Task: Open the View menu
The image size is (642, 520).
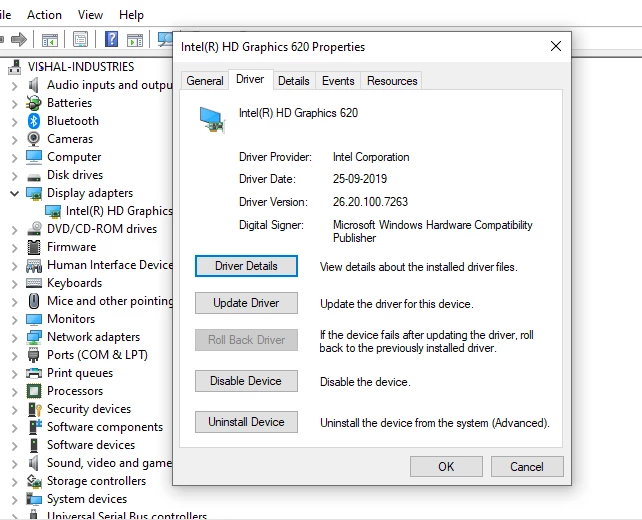Action: tap(90, 15)
